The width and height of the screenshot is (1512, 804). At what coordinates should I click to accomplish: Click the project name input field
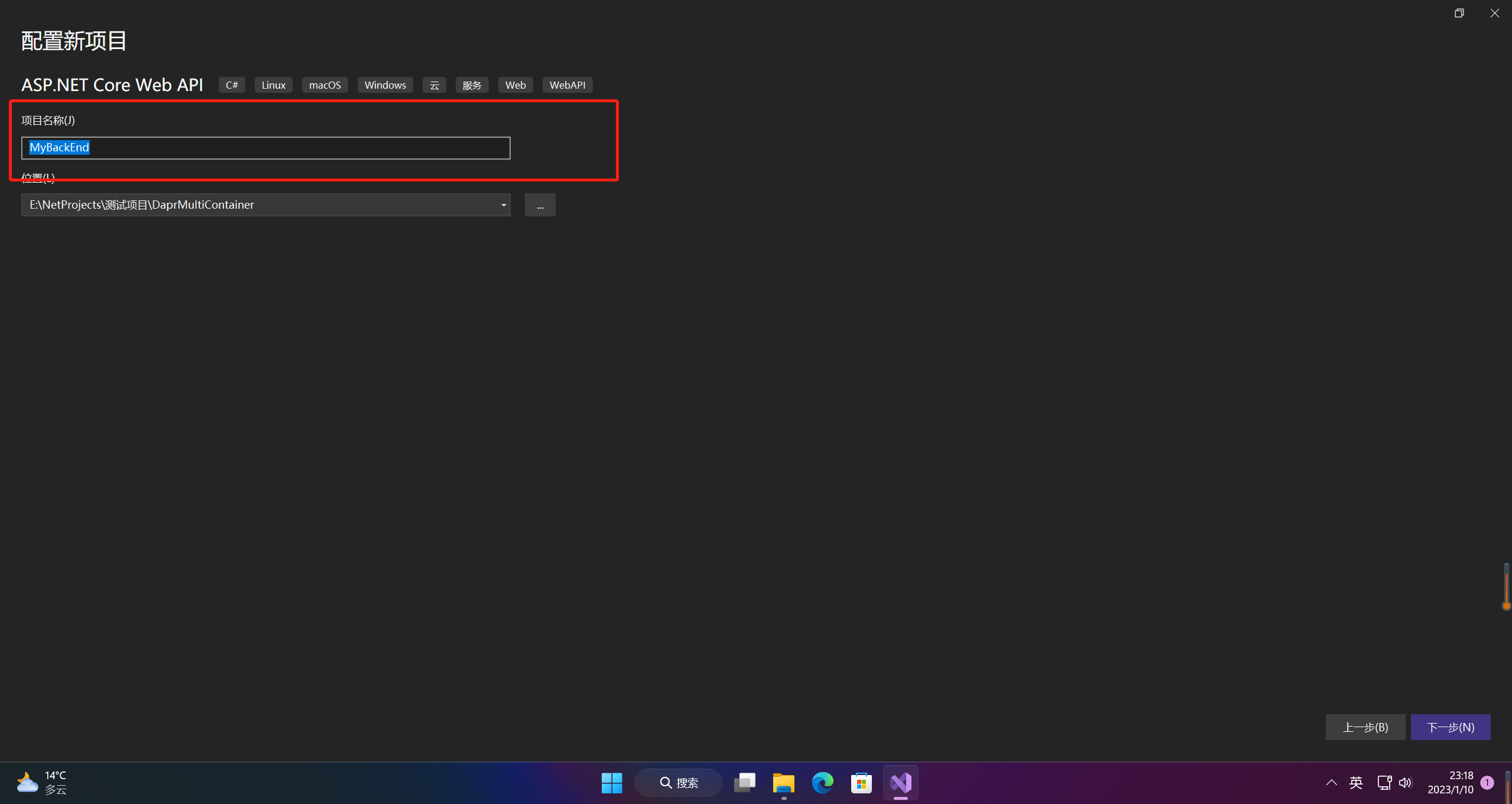pyautogui.click(x=265, y=148)
